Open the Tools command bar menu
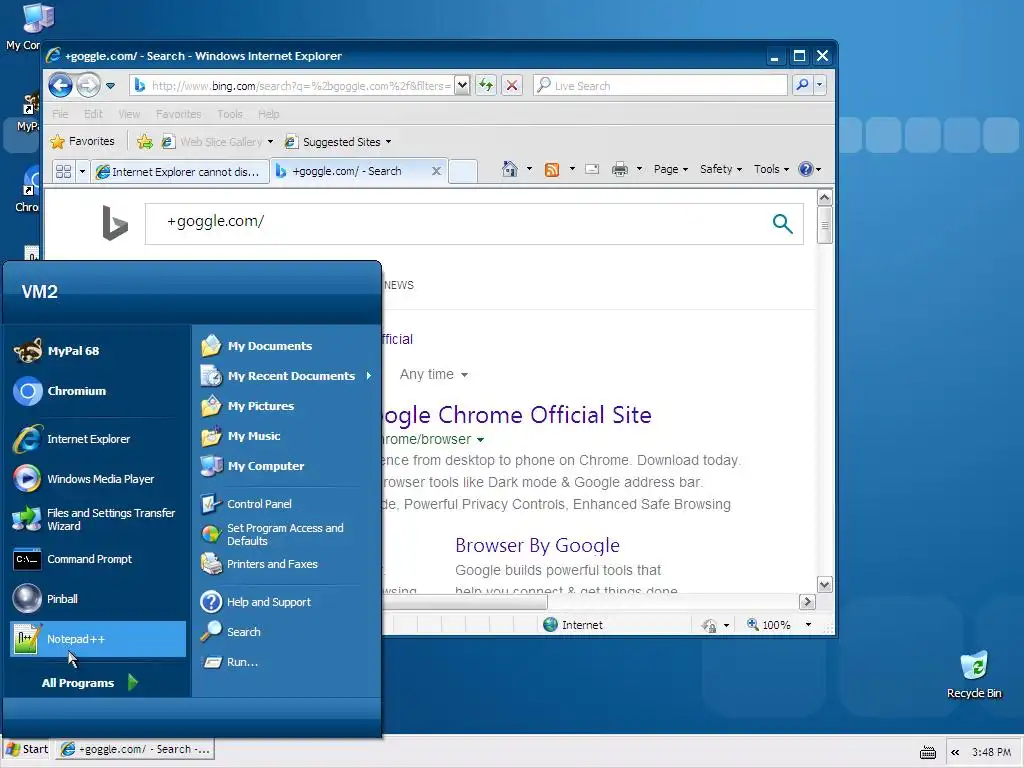This screenshot has height=768, width=1024. coord(771,169)
